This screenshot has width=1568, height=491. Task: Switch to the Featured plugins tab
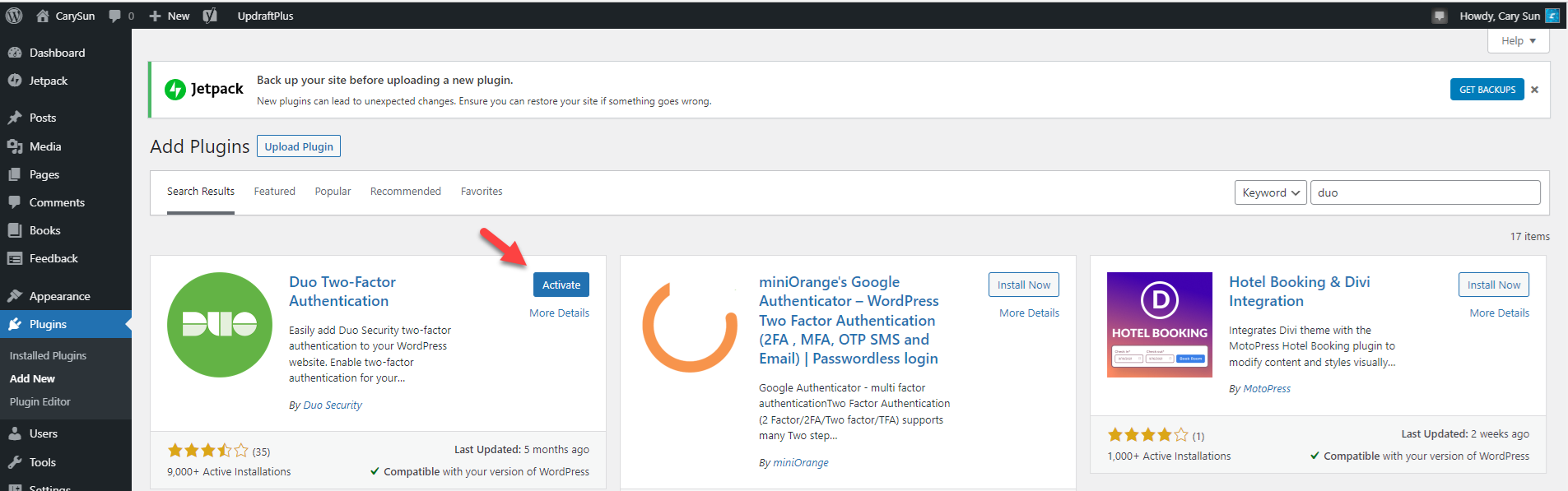274,192
